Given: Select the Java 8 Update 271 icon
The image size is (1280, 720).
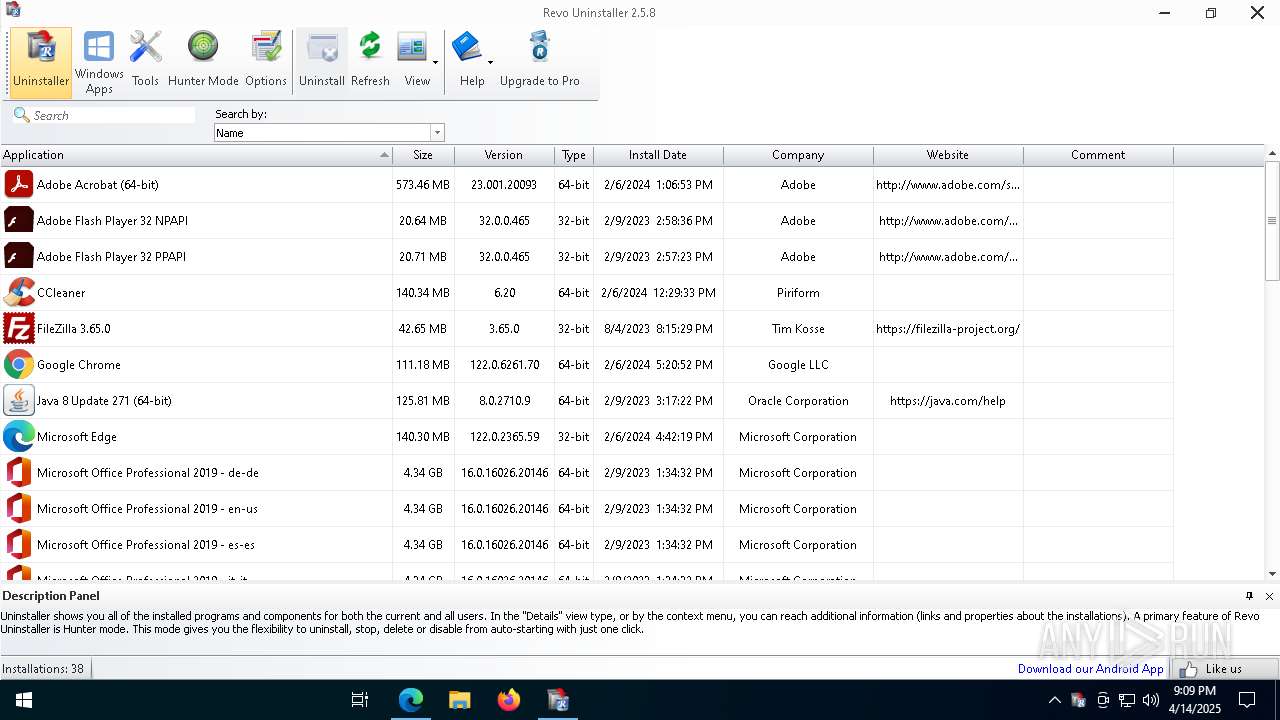Looking at the screenshot, I should (x=19, y=401).
